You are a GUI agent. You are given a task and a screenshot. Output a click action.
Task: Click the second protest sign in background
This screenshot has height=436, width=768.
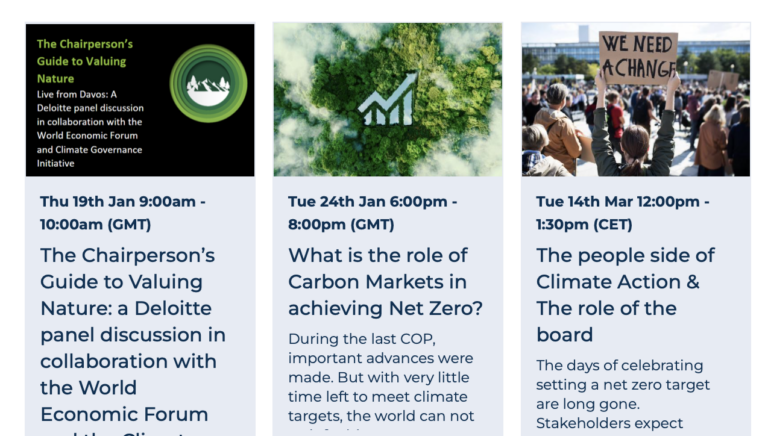pyautogui.click(x=723, y=80)
